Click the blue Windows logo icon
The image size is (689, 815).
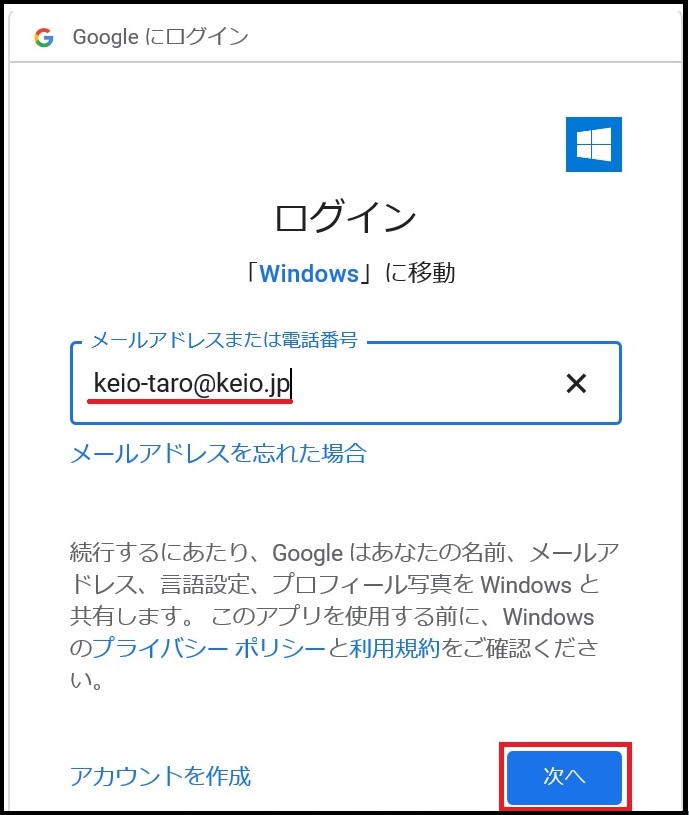593,144
